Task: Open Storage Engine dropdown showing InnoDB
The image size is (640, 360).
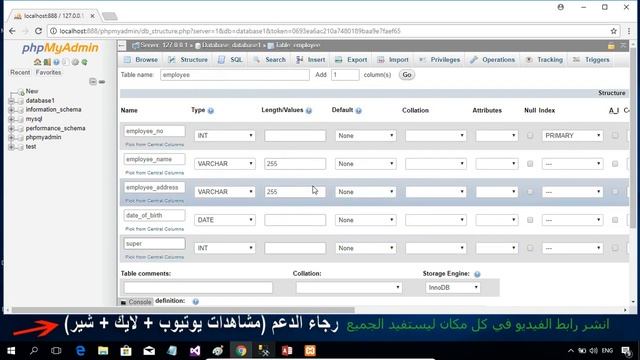Action: [x=452, y=288]
